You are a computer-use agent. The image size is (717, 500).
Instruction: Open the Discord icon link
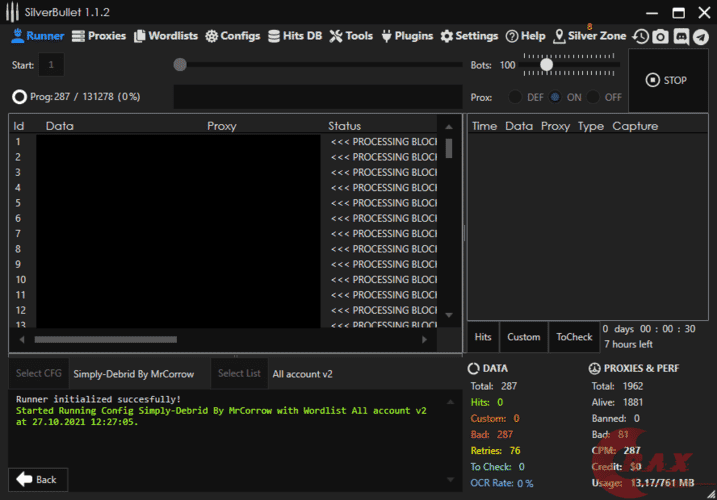click(x=680, y=36)
